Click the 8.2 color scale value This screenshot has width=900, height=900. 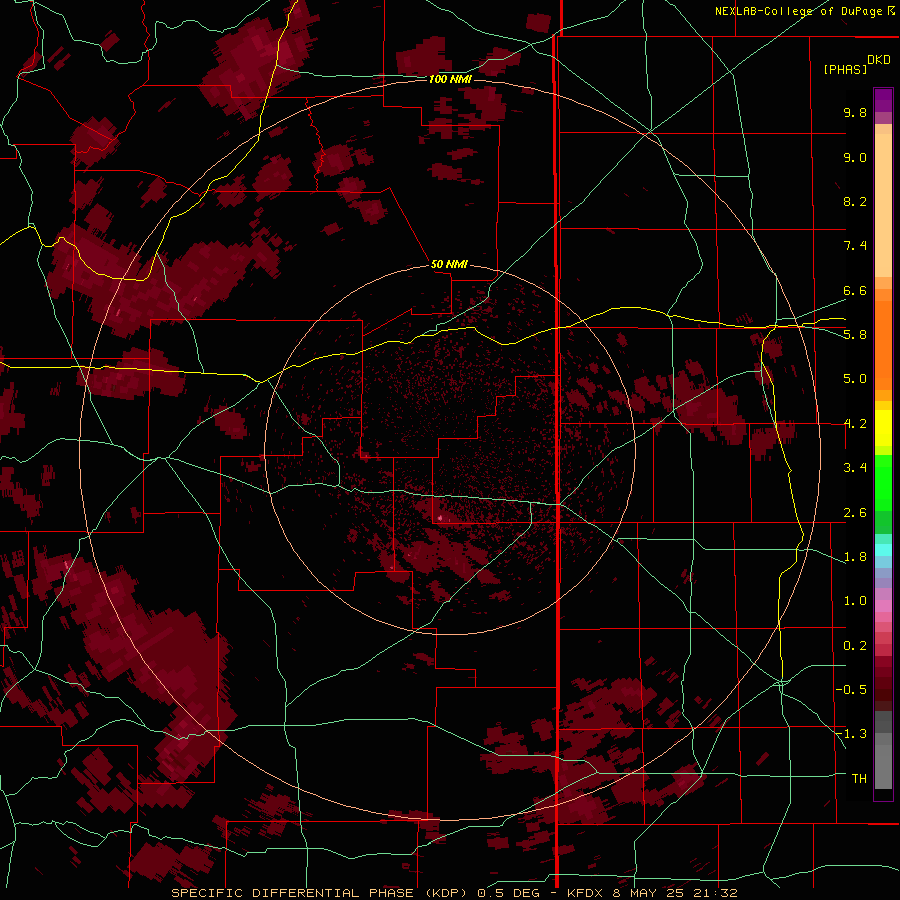click(x=855, y=201)
